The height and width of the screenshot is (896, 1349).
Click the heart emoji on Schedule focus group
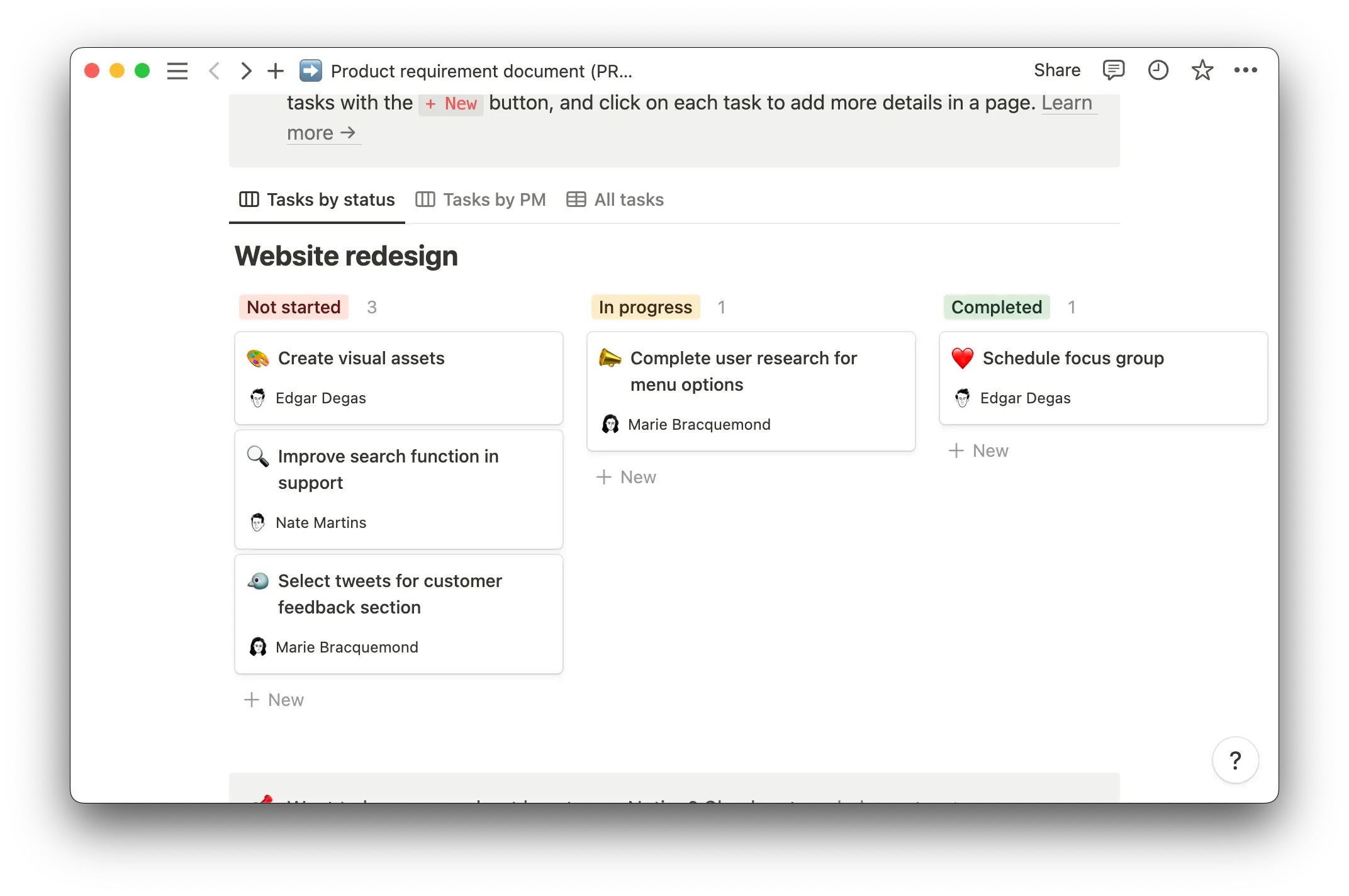[x=963, y=357]
